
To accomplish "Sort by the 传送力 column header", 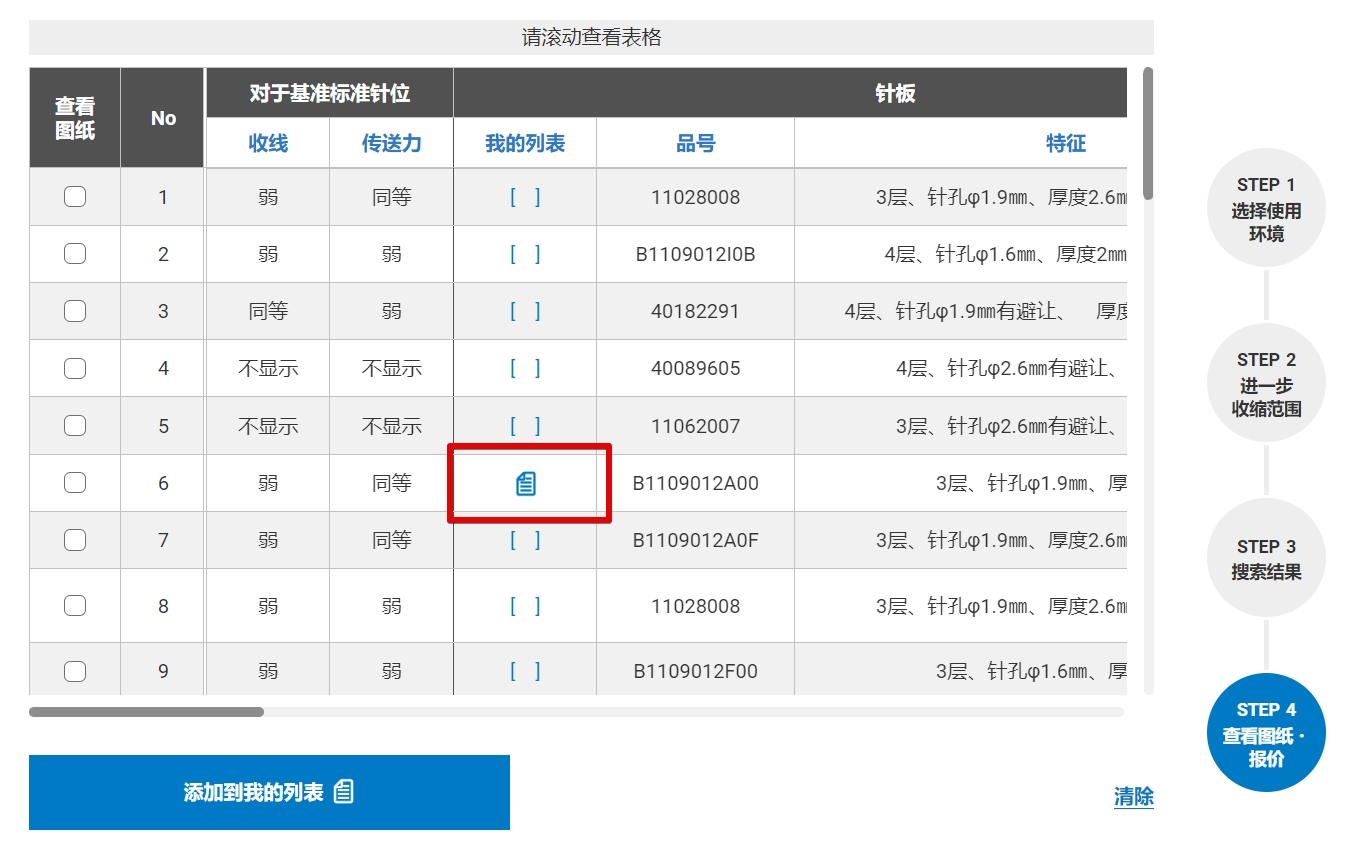I will 391,144.
